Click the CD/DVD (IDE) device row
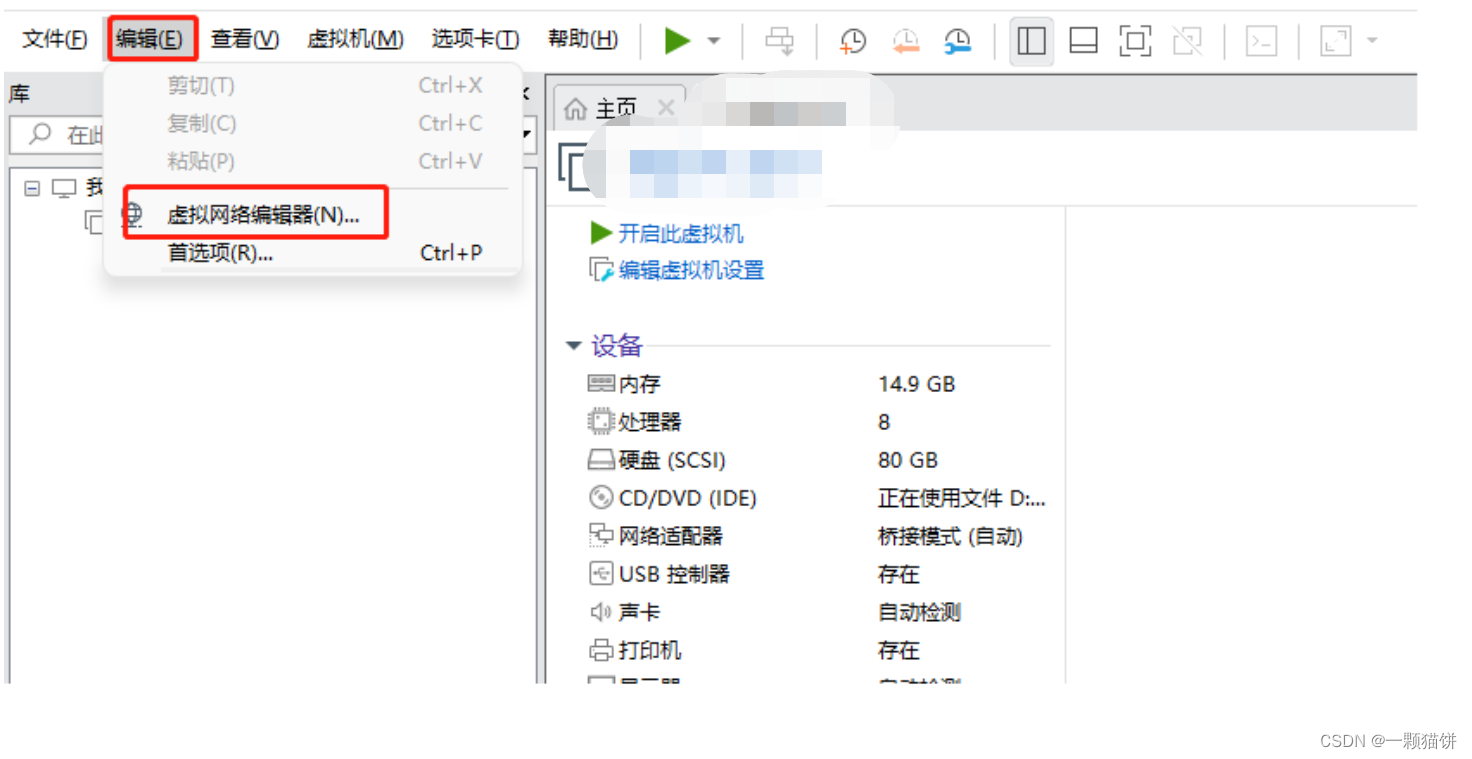The width and height of the screenshot is (1472, 759). click(x=816, y=498)
